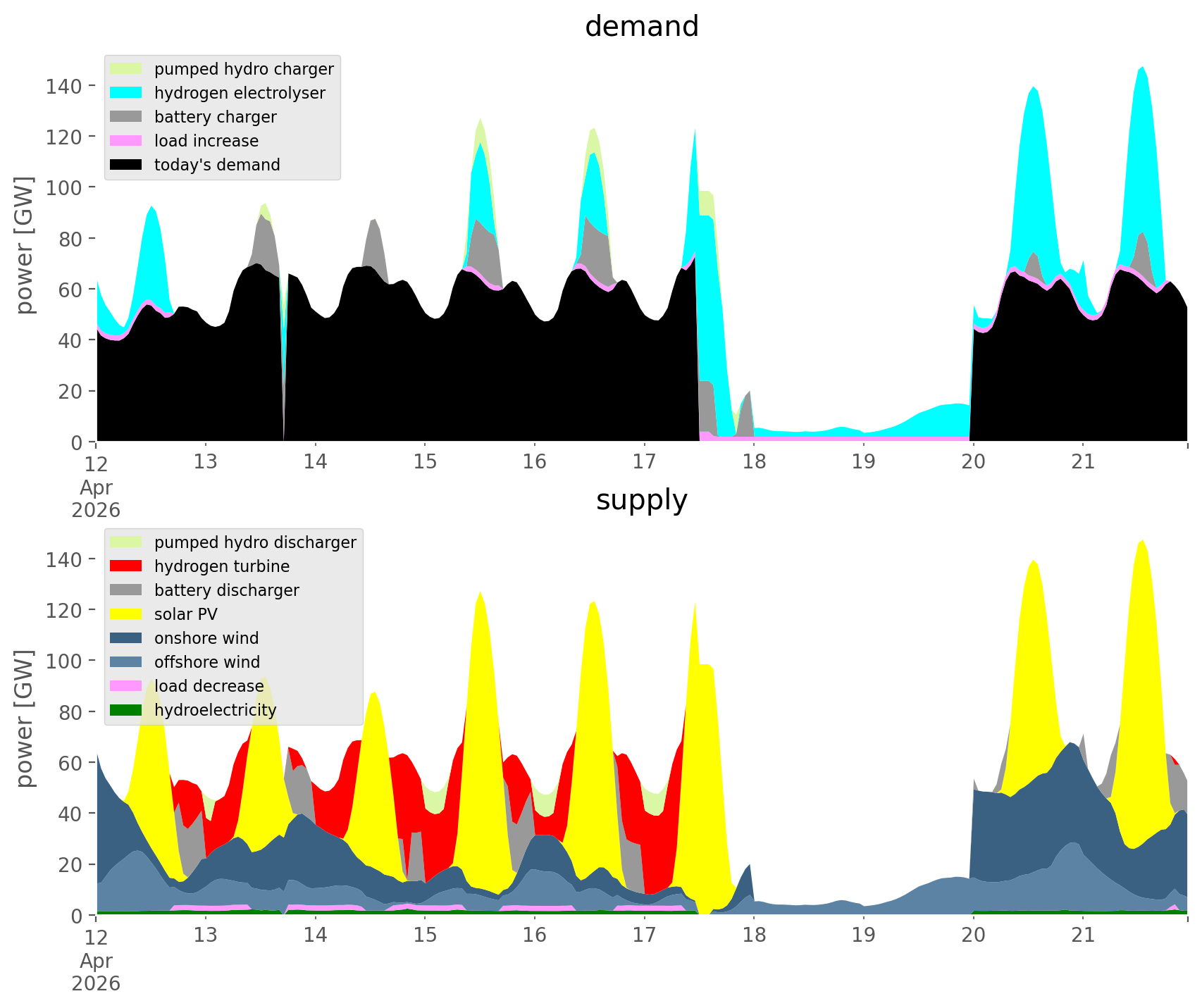Click the Apr 2026 label under demand chart

click(x=96, y=499)
